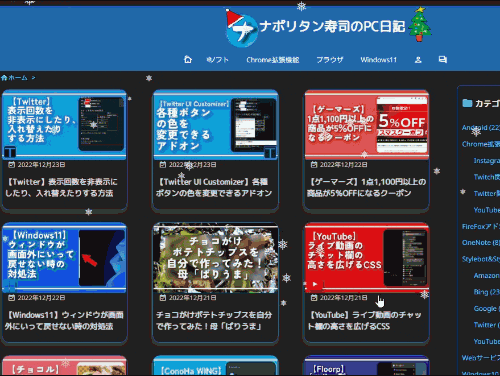Click calendar icon on チョコがけポテトチップス card
Viewport: 500px width, 376px height.
point(163,298)
